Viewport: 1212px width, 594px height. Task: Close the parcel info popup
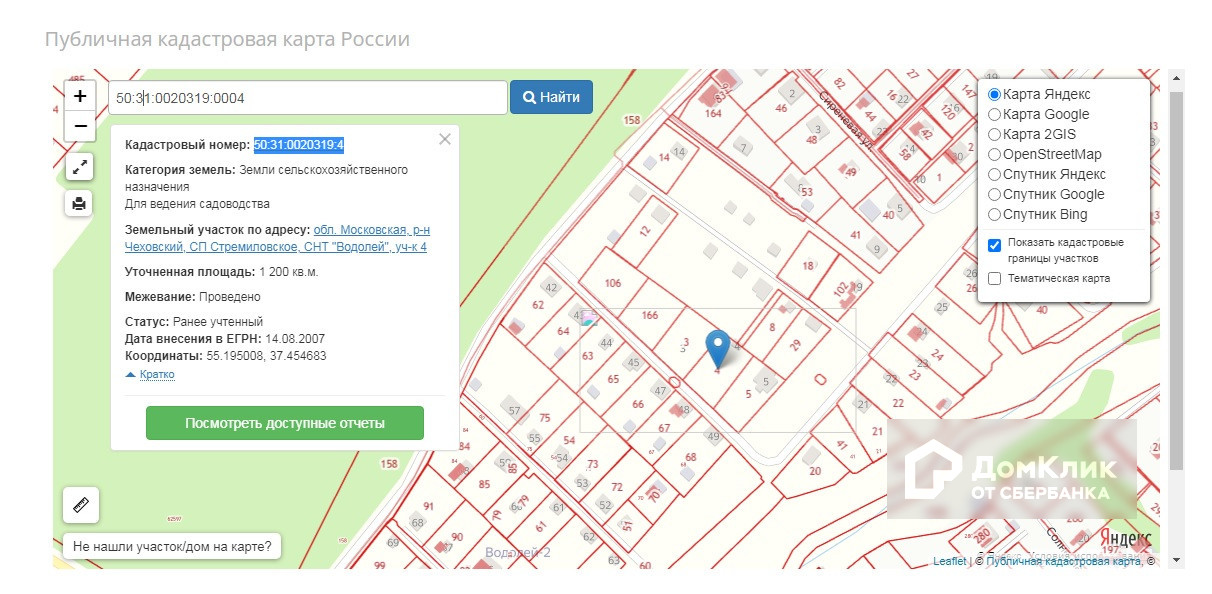tap(445, 139)
